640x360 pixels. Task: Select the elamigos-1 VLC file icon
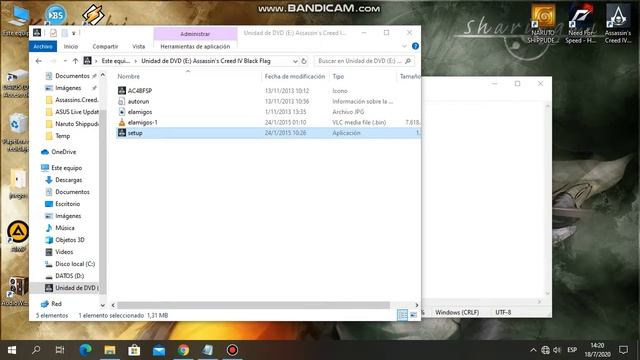coord(122,122)
